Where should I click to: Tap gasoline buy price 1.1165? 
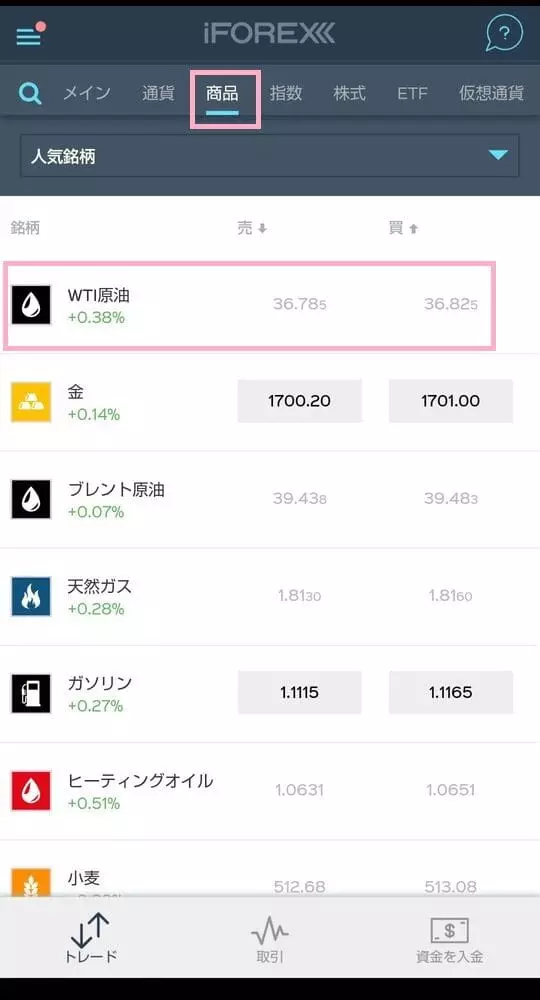tap(451, 692)
